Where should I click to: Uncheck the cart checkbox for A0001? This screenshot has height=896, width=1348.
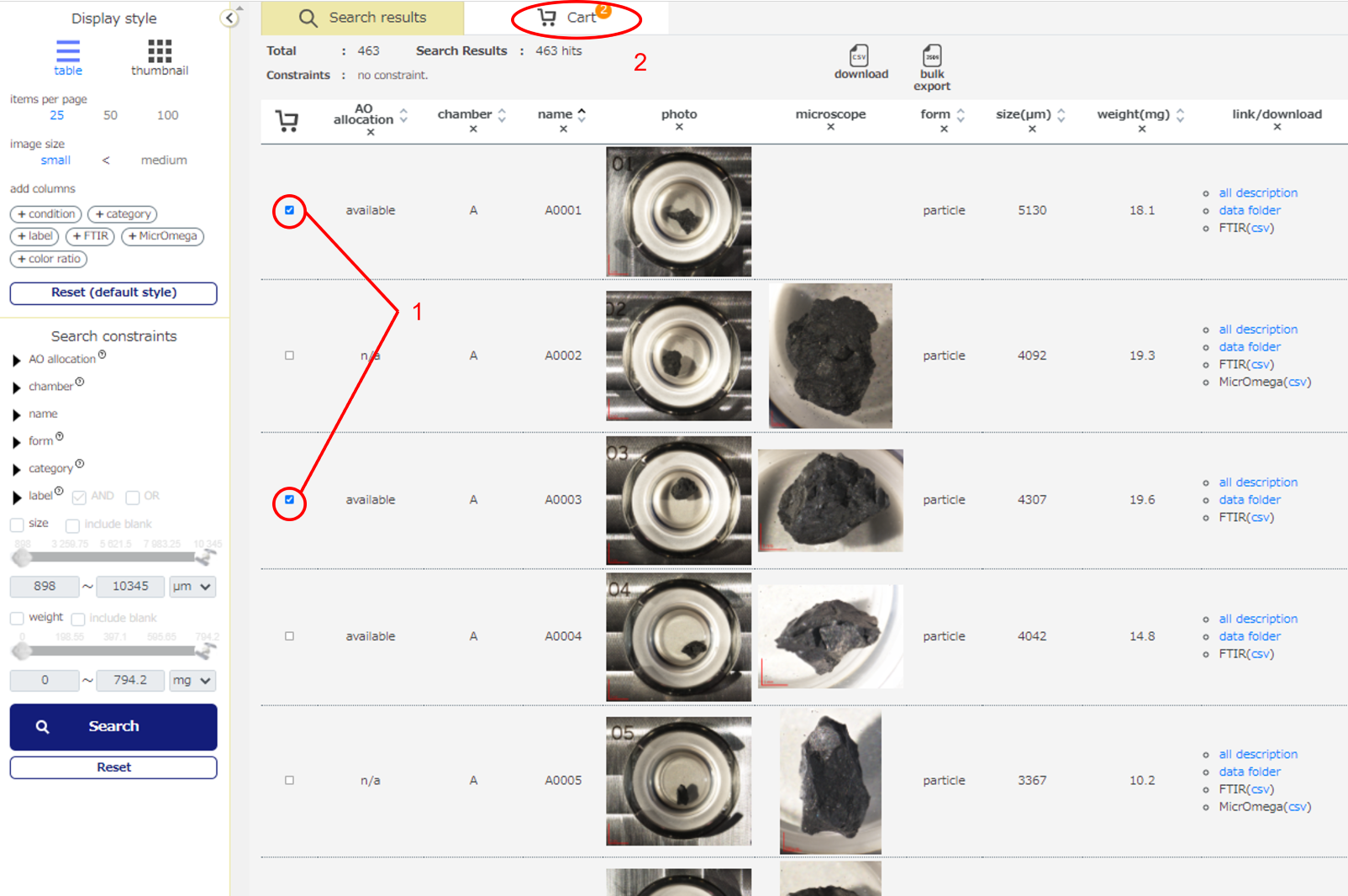coord(289,210)
